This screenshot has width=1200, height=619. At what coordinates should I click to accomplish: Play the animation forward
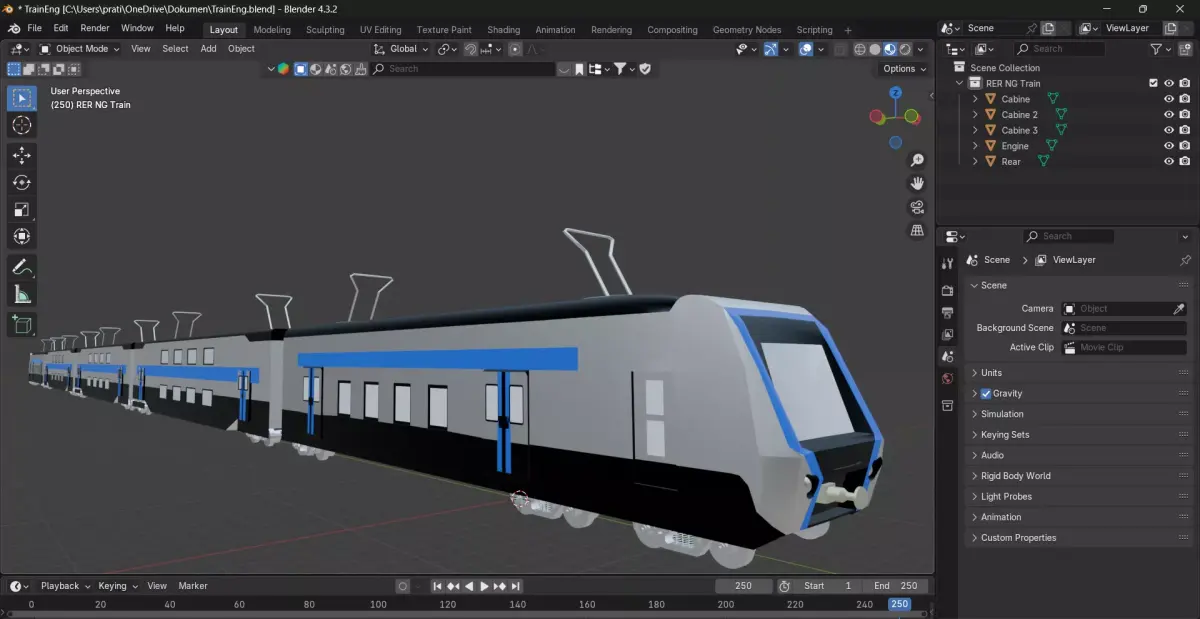484,586
